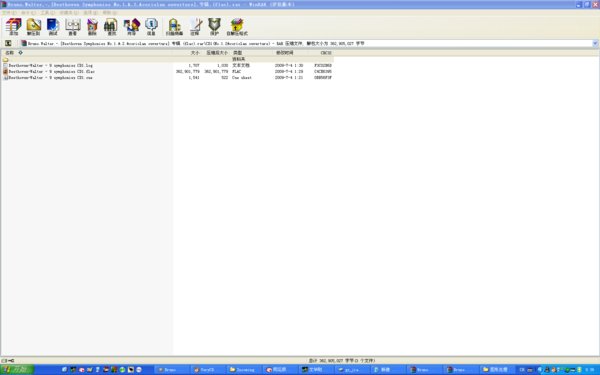Select the CD1.log file icon
This screenshot has width=600, height=375.
click(5, 65)
